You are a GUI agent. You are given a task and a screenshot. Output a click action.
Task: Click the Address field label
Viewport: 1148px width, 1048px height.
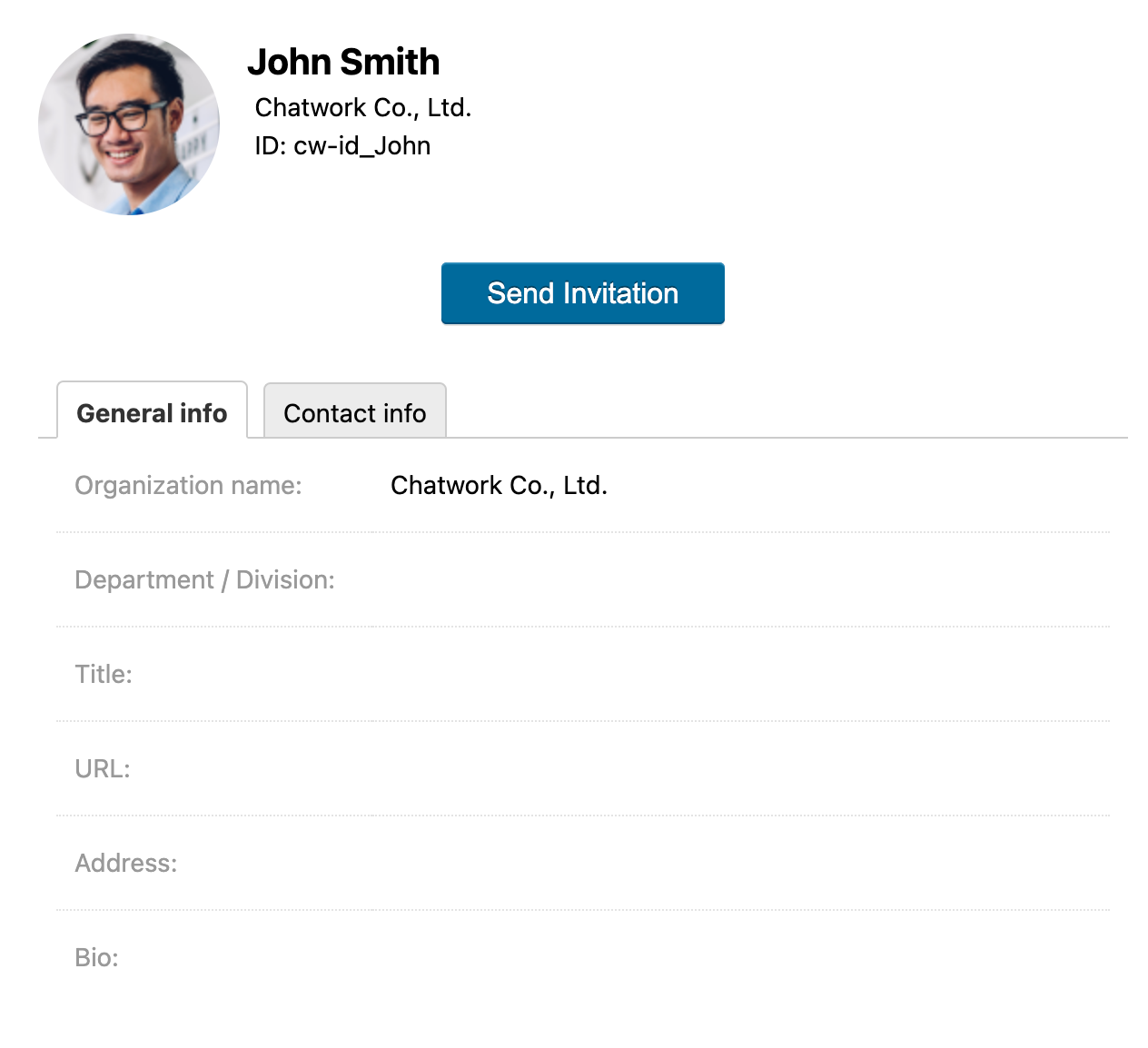coord(126,863)
